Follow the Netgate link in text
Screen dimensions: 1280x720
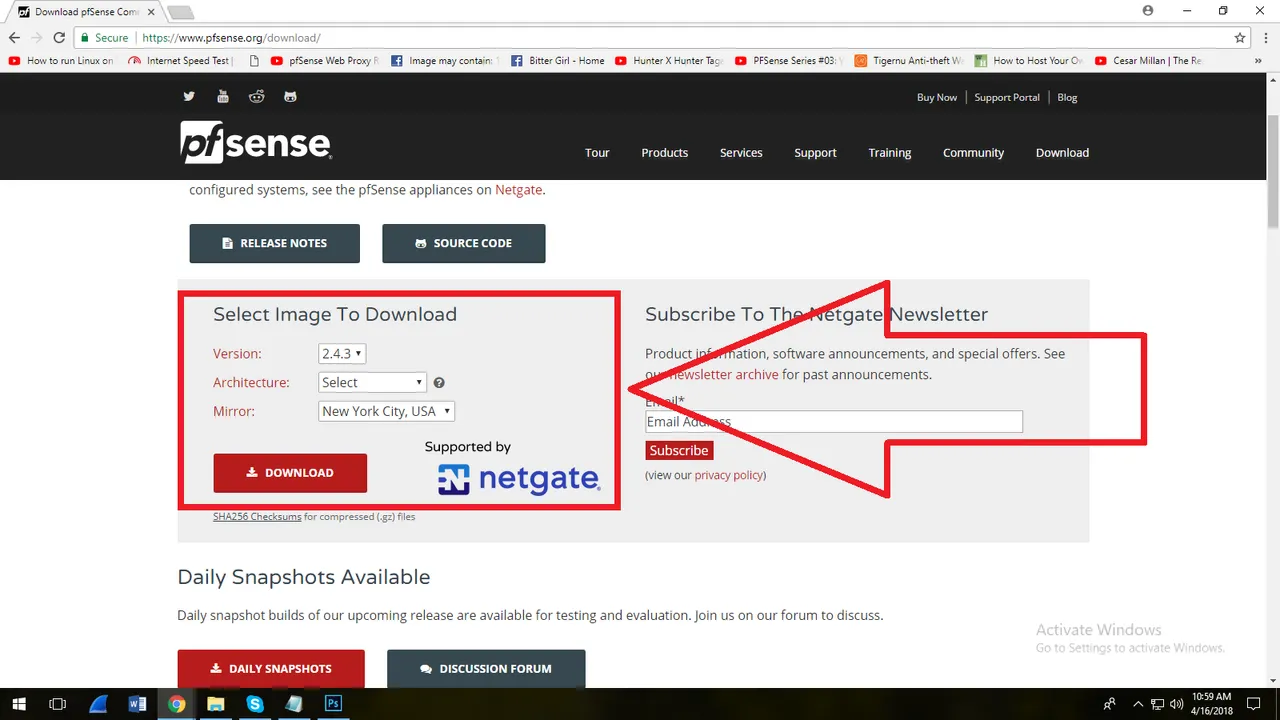tap(518, 189)
